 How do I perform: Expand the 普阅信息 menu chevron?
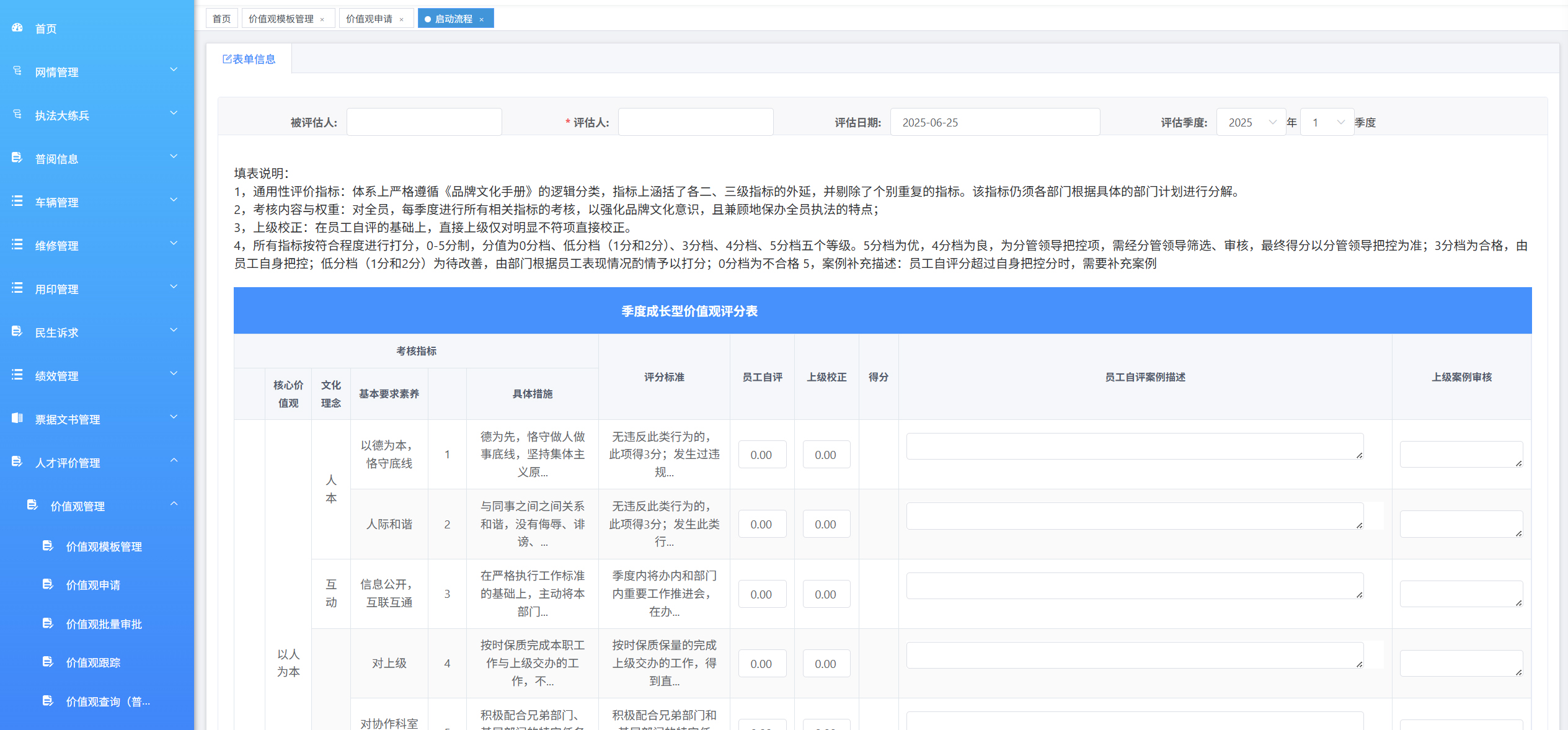174,157
